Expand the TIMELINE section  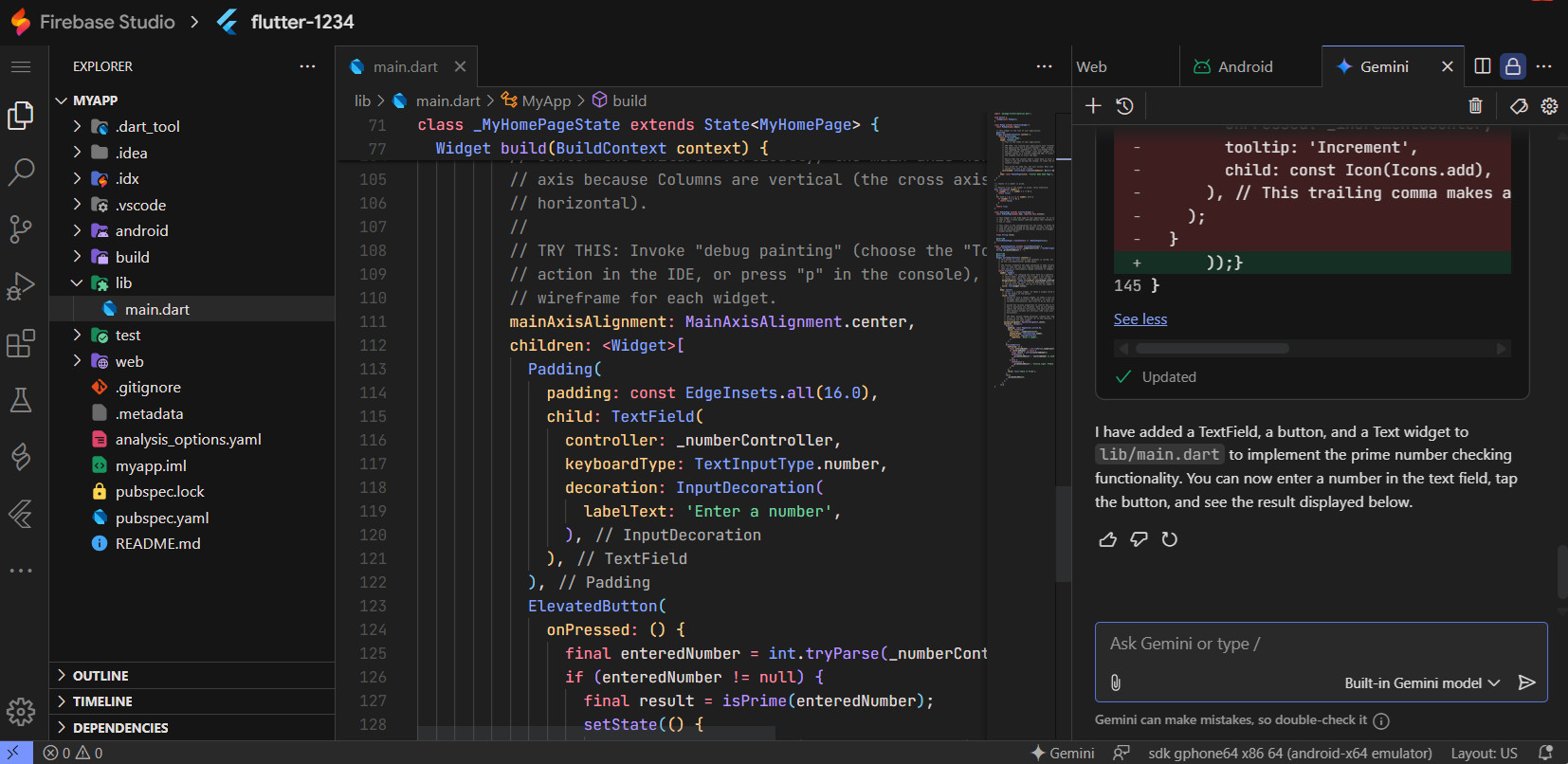point(192,701)
